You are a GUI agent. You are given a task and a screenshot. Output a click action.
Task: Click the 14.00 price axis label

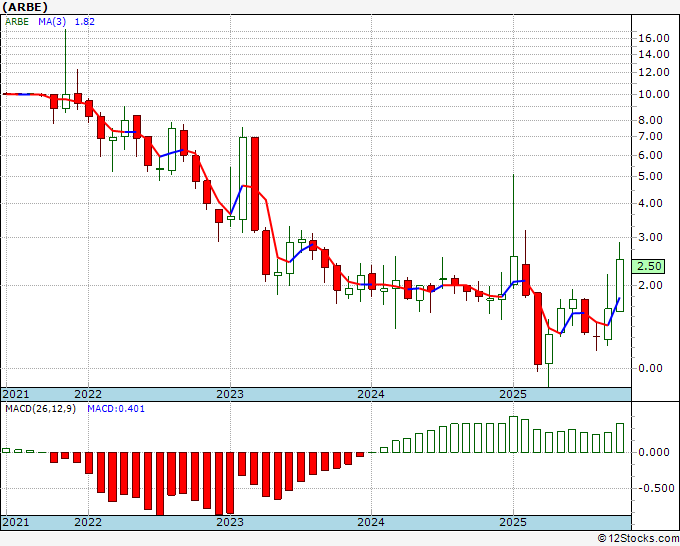[654, 54]
